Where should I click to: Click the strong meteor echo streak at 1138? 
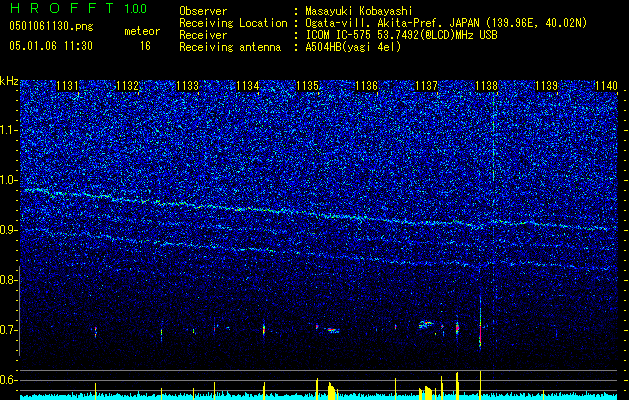(480, 324)
